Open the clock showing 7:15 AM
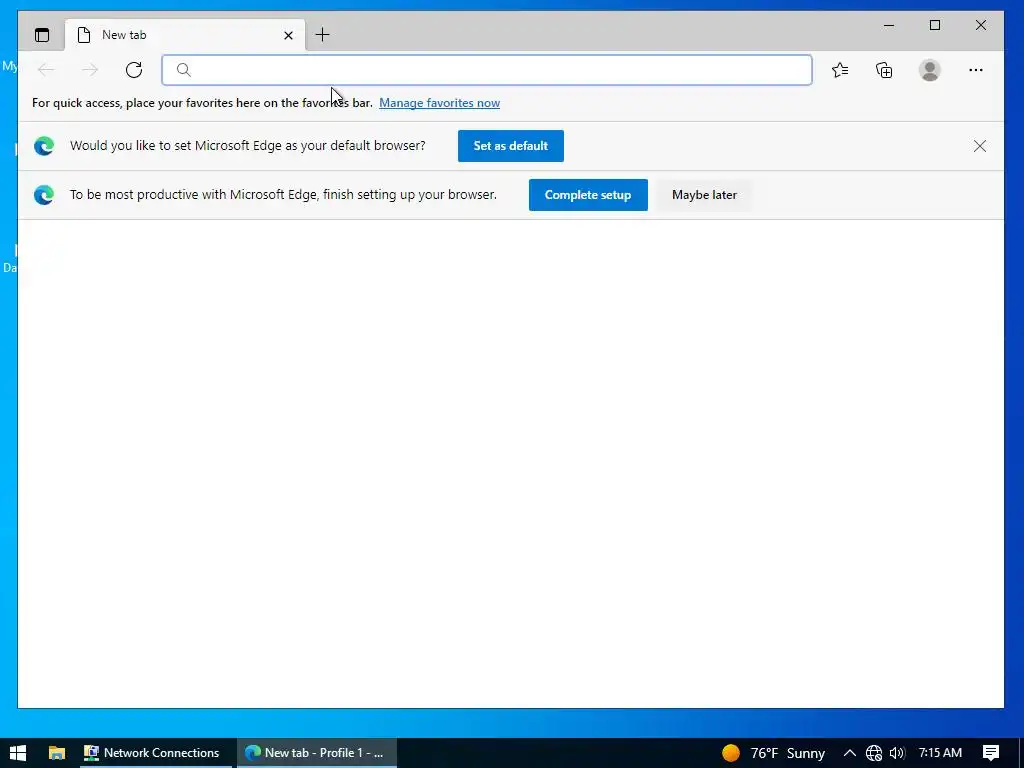This screenshot has height=768, width=1024. click(940, 753)
